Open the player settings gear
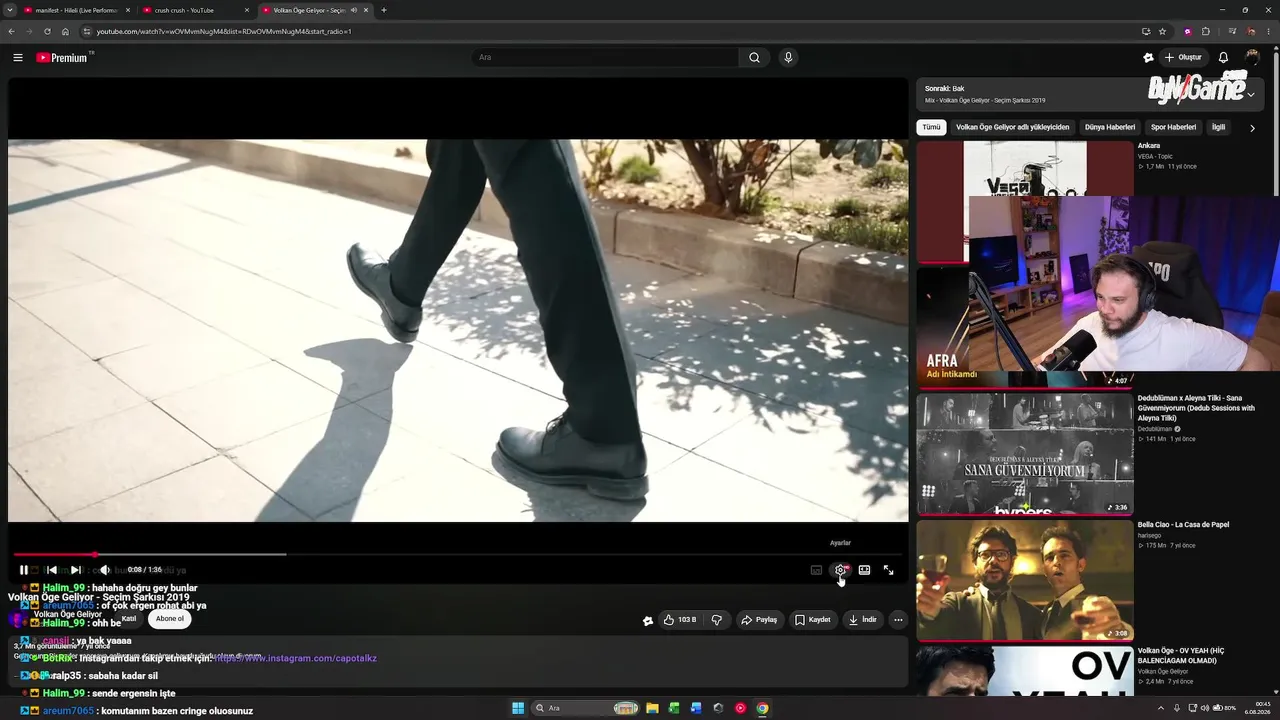 (840, 570)
